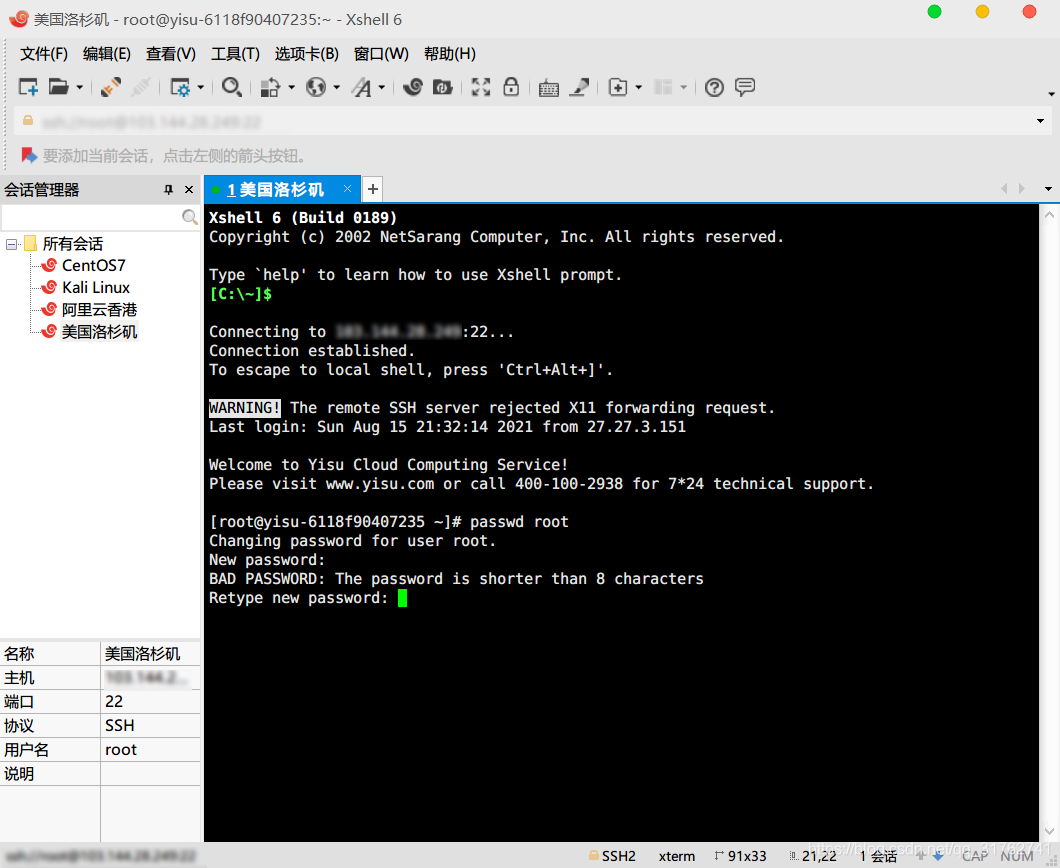Expand the Encoding globe dropdown arrow
Screen dimensions: 1060x868
pyautogui.click(x=337, y=88)
